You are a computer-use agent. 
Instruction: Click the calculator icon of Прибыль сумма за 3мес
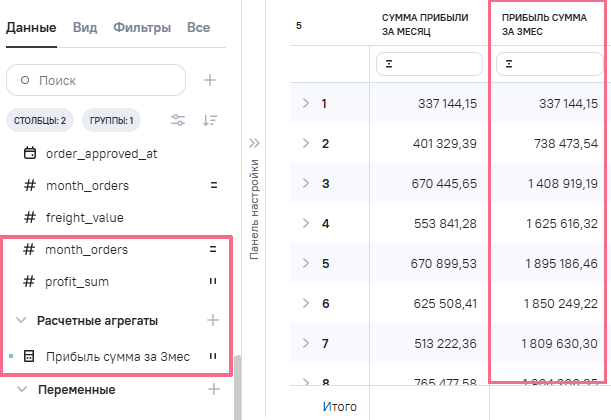coord(29,356)
